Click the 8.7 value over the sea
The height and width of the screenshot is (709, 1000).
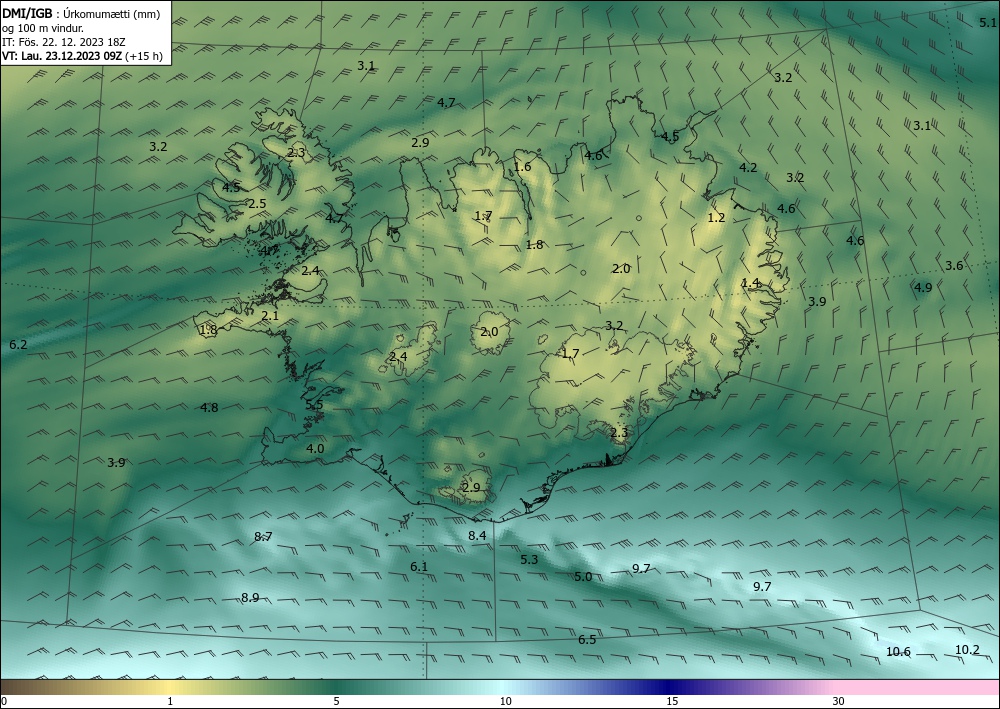pos(263,537)
